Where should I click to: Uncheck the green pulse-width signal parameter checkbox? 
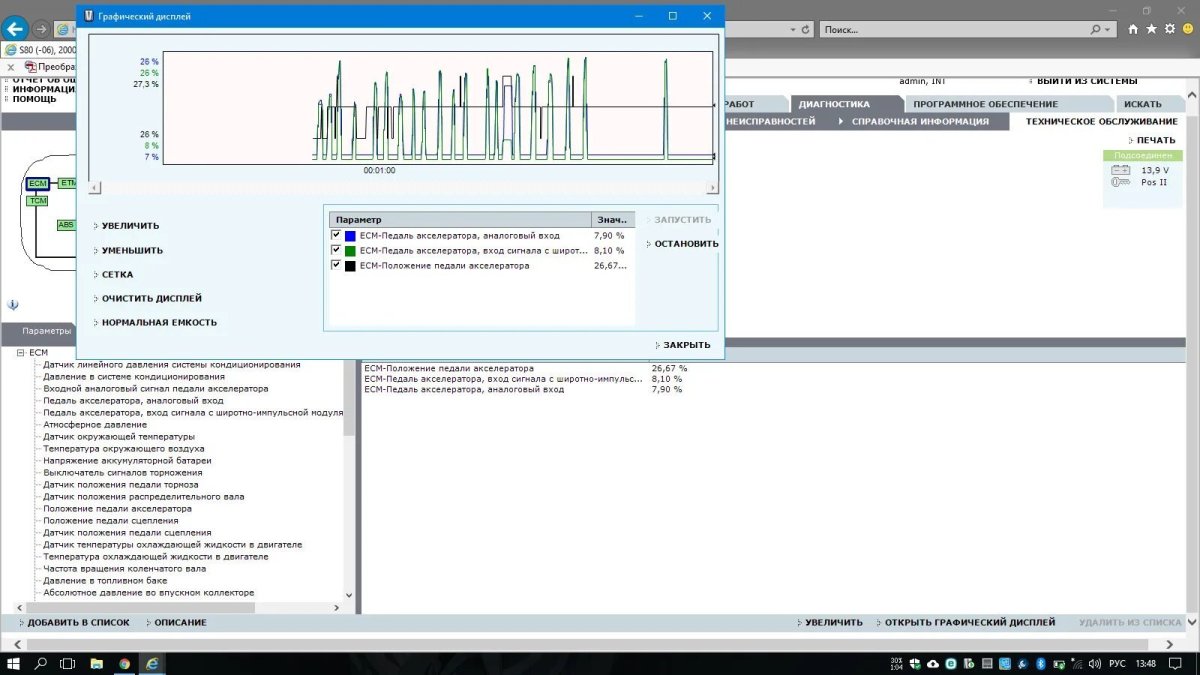coord(336,251)
